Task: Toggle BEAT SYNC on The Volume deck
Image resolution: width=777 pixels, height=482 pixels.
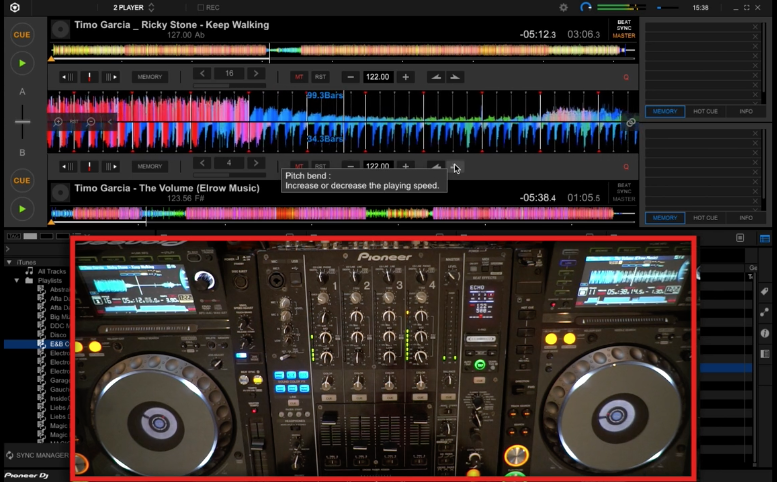Action: pos(624,188)
